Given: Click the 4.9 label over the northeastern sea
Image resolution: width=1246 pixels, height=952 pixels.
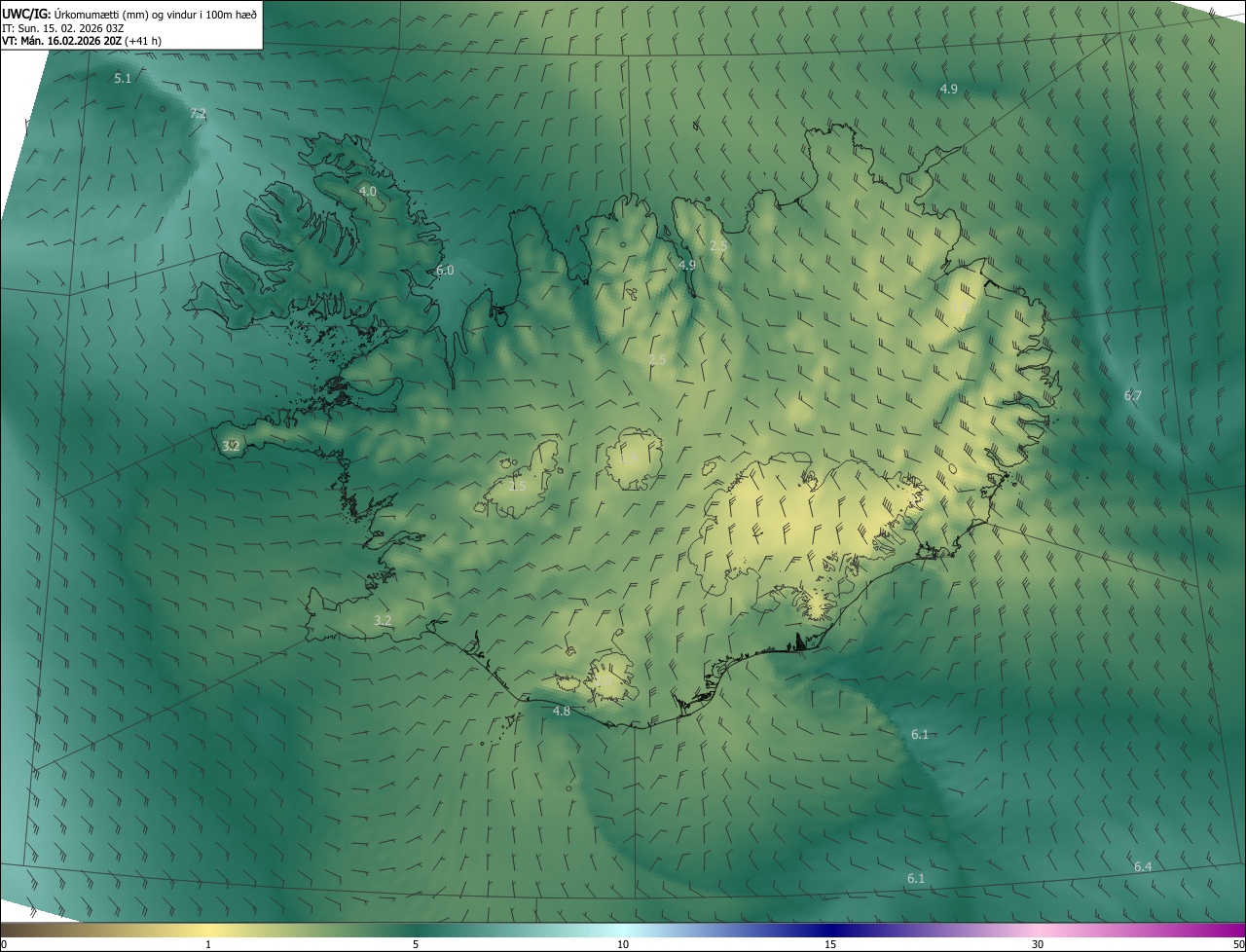Looking at the screenshot, I should 949,89.
